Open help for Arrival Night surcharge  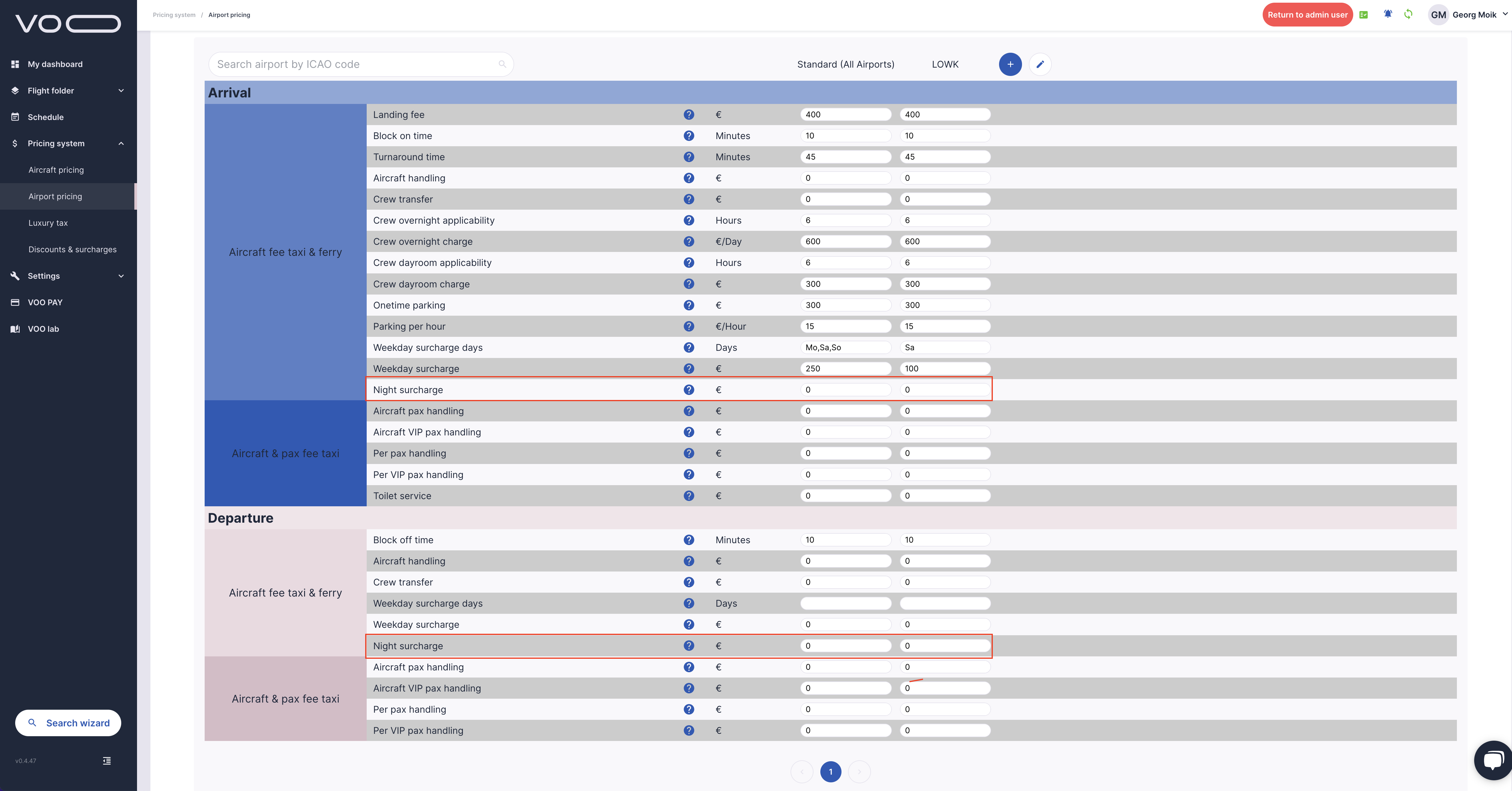tap(688, 390)
